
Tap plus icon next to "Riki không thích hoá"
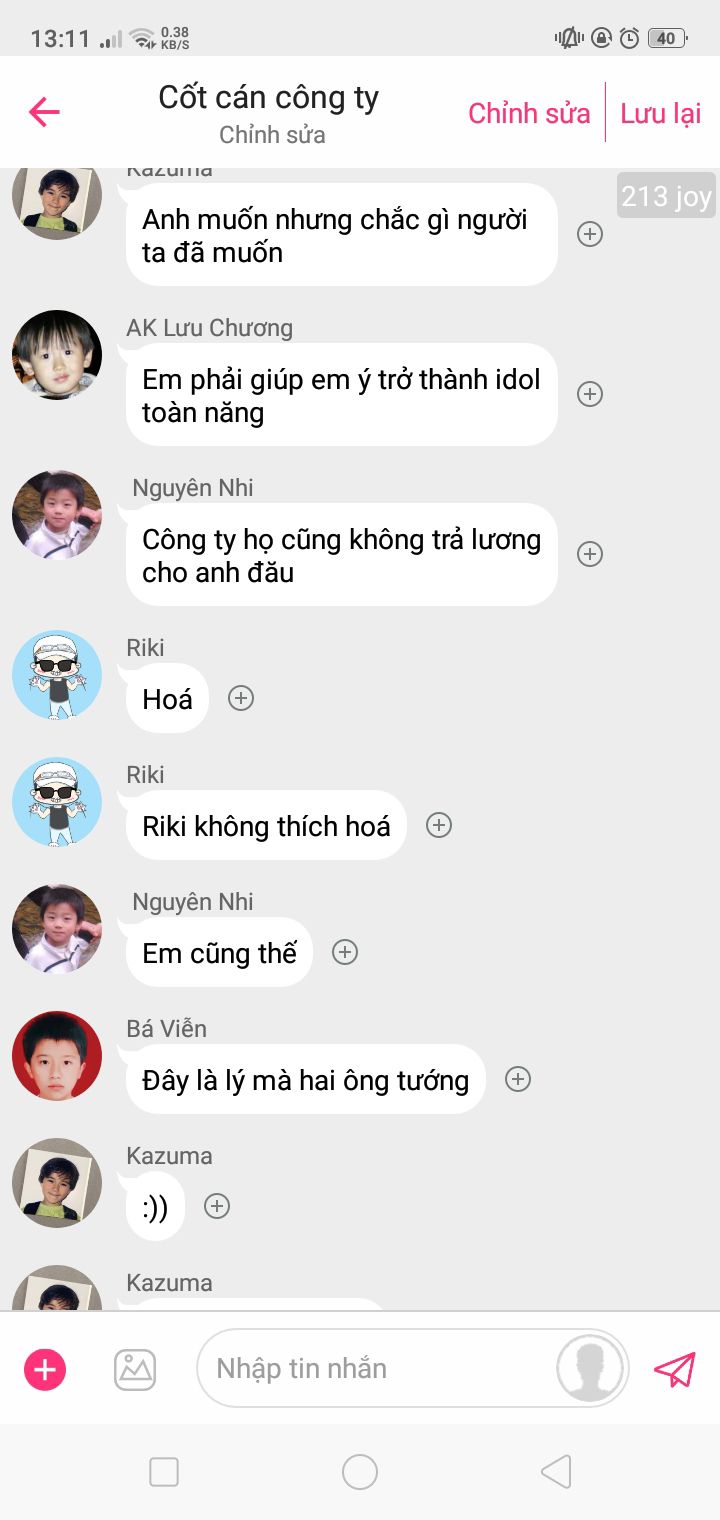coord(439,825)
